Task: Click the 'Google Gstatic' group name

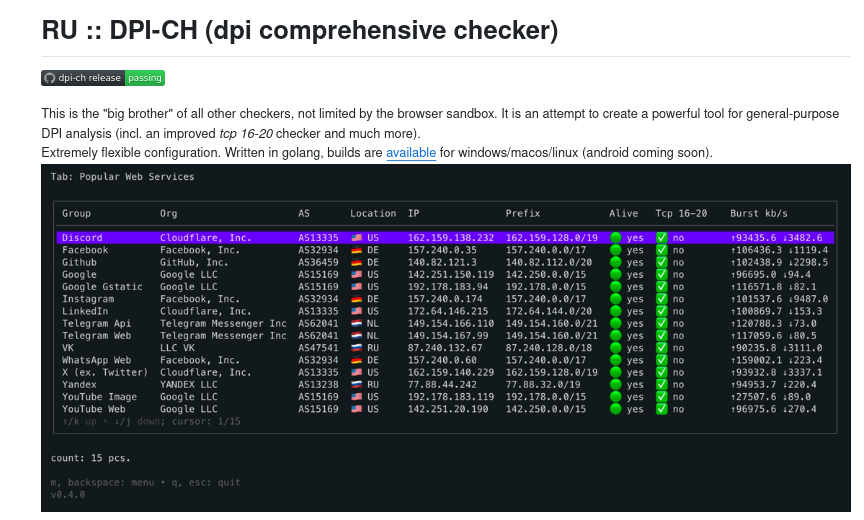Action: pyautogui.click(x=102, y=287)
